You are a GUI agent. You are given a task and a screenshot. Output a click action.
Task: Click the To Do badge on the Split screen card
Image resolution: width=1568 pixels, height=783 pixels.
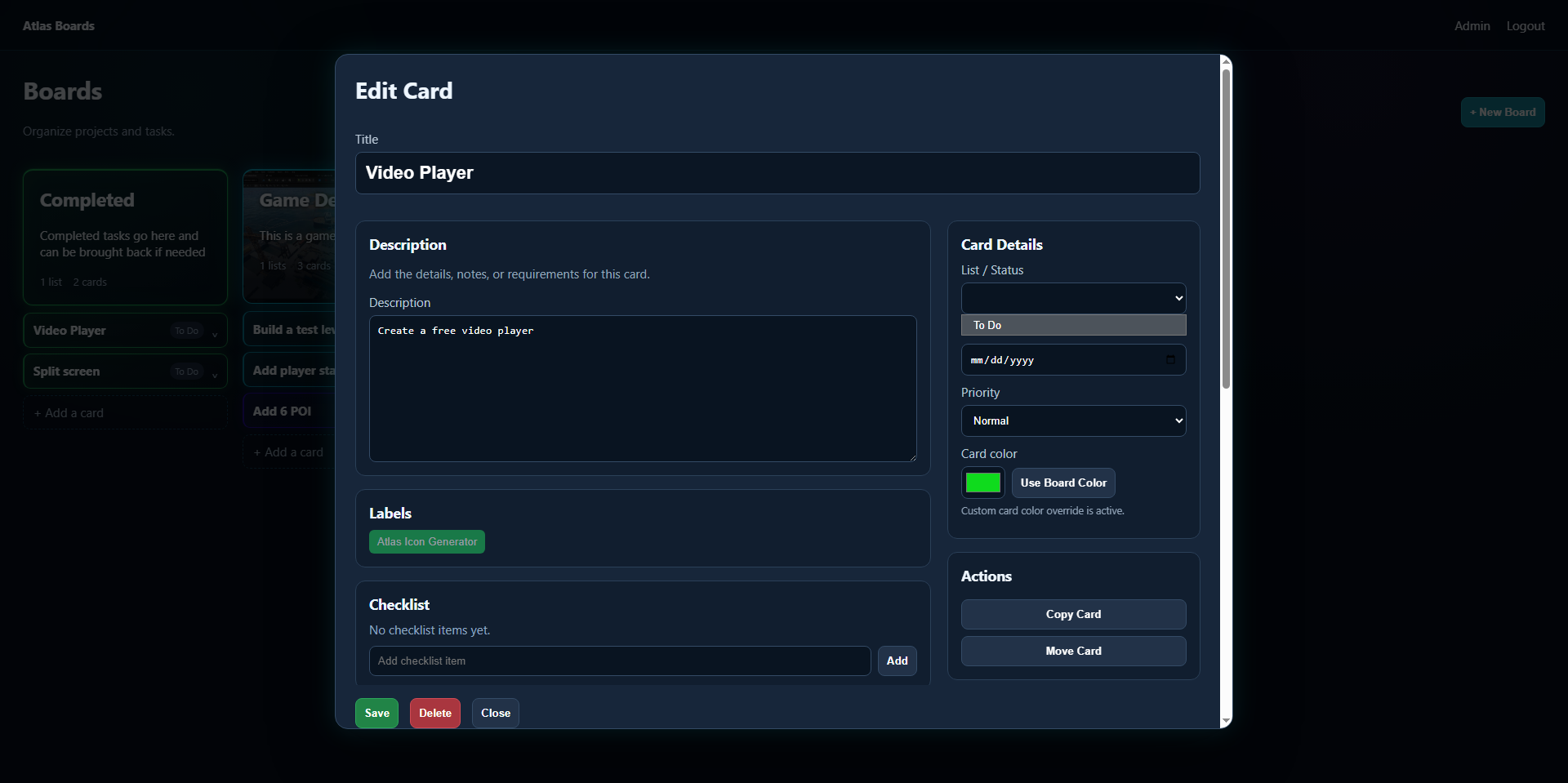(x=186, y=371)
